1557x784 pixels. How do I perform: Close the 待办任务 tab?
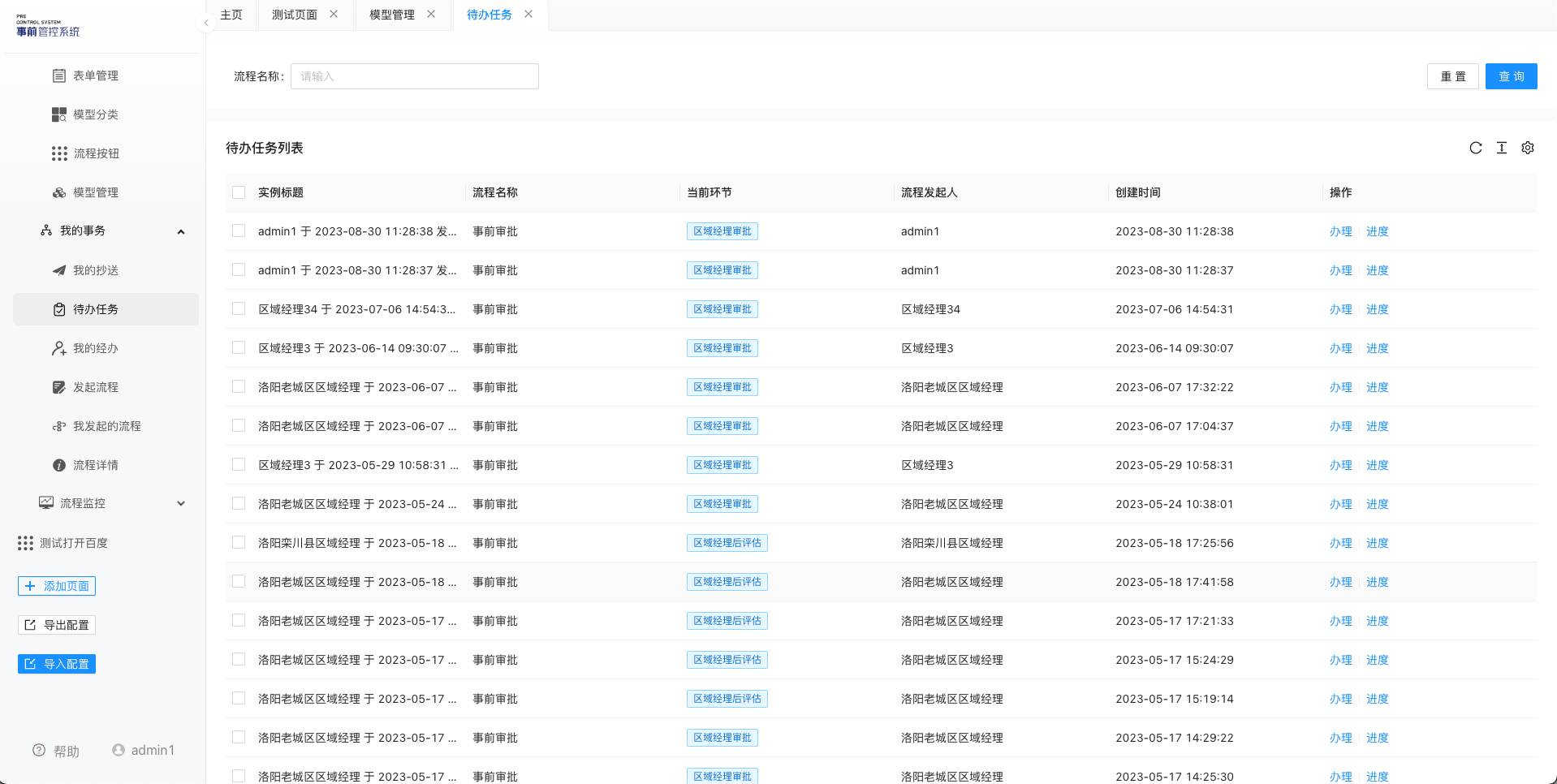(528, 14)
